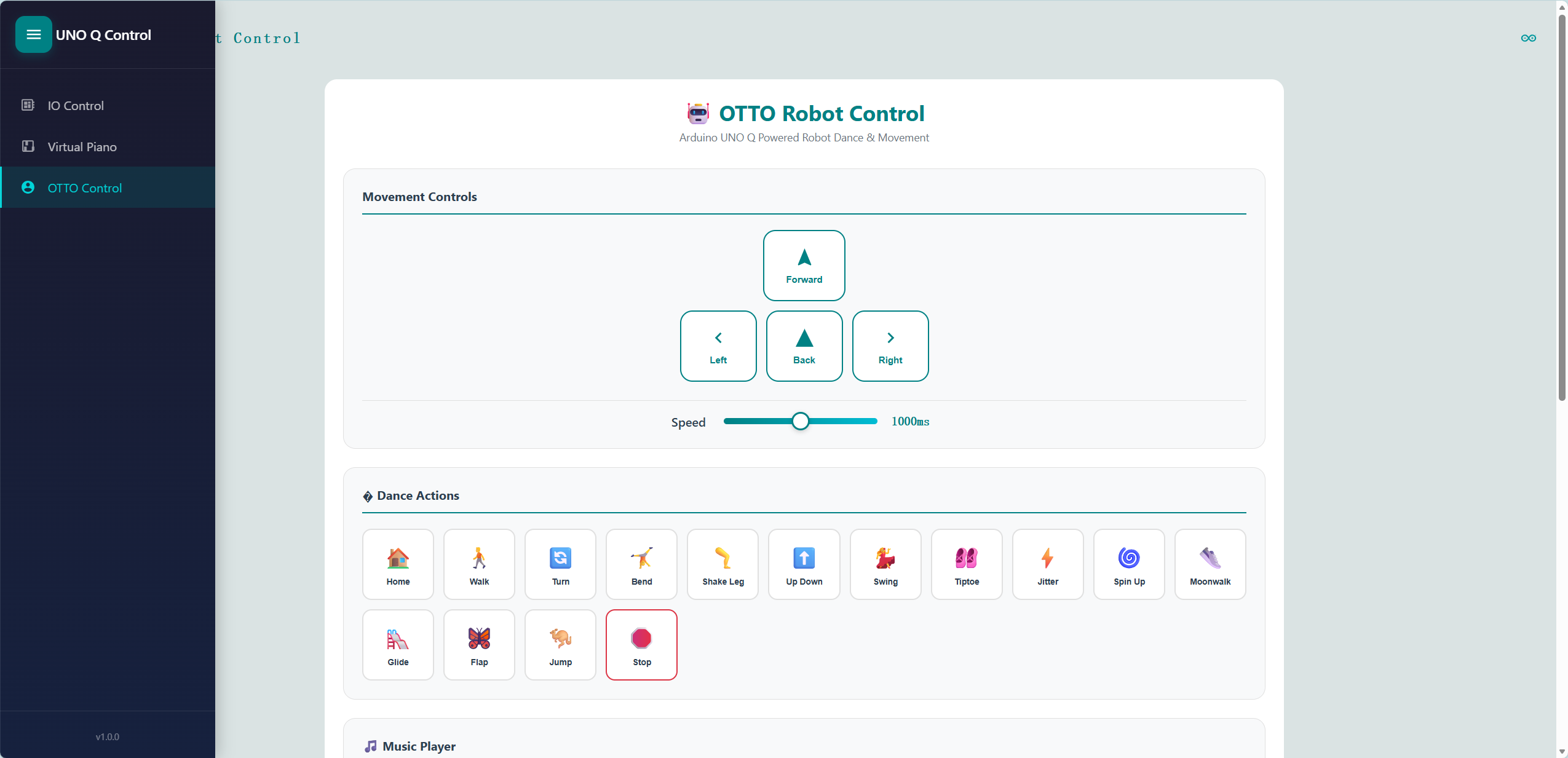Trigger the Jump dance action
This screenshot has height=758, width=1568.
[560, 645]
